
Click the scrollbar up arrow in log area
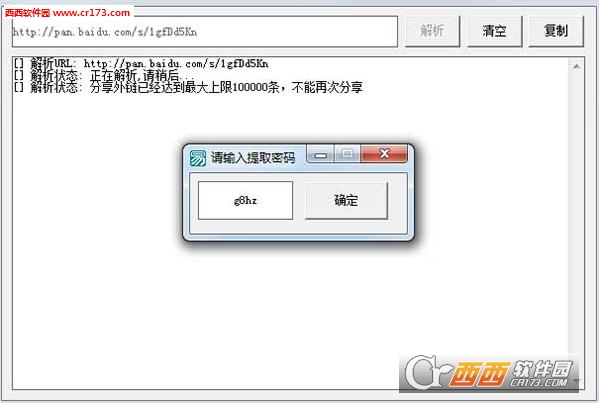click(576, 67)
